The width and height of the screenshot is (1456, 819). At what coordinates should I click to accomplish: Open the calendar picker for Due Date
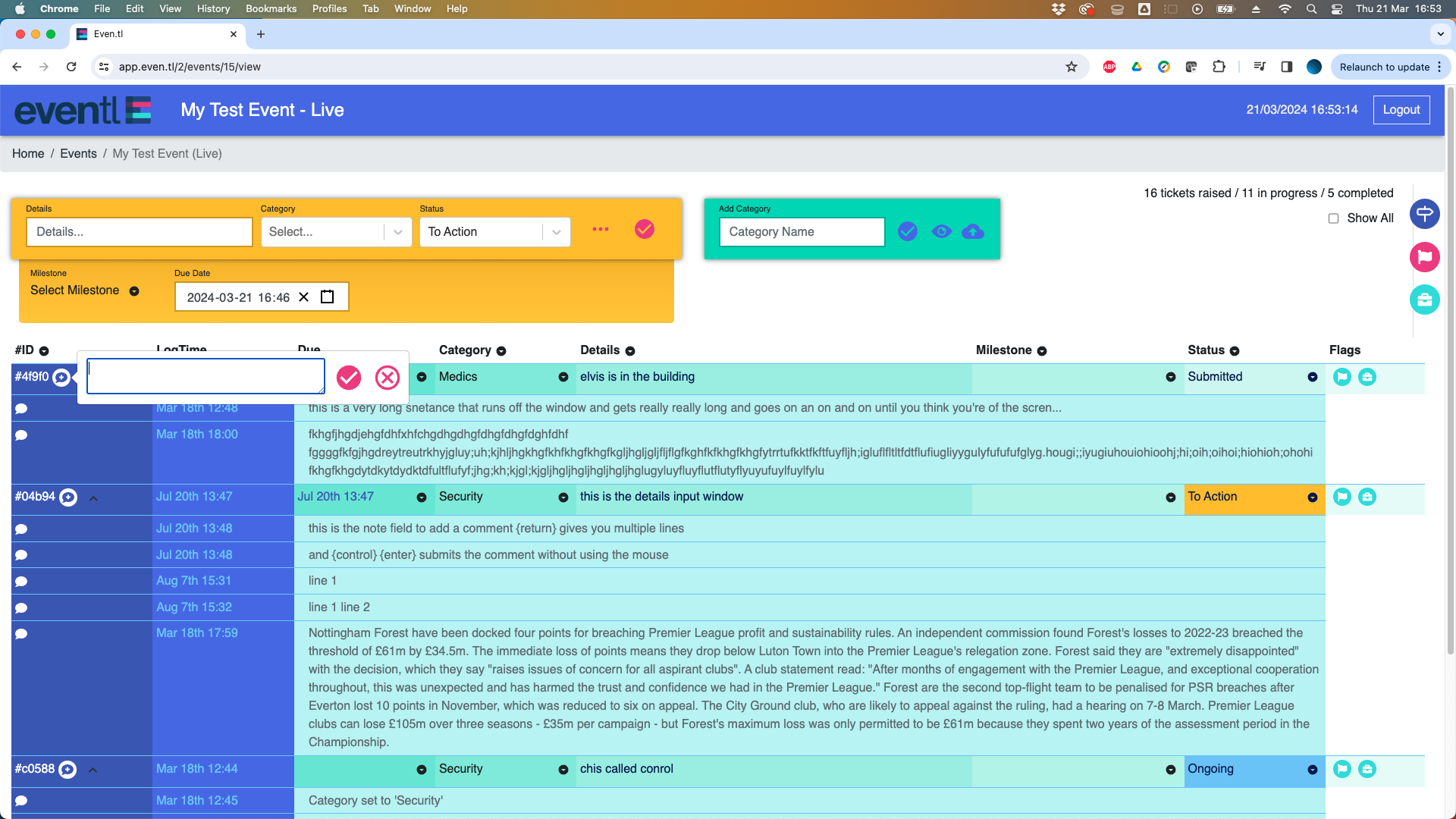click(328, 297)
